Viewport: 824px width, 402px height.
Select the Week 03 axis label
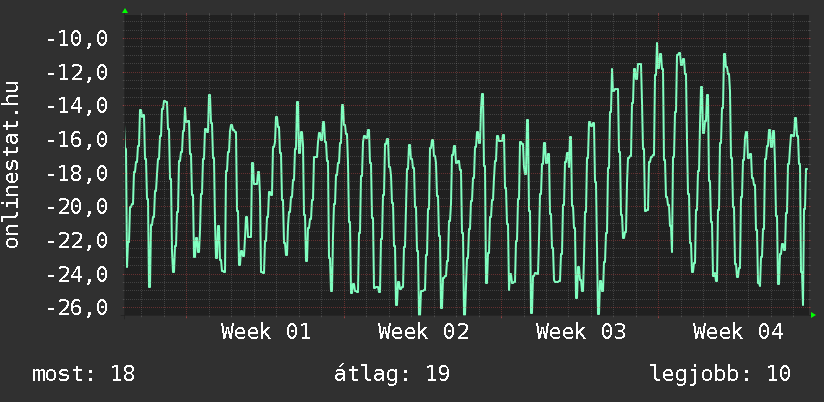point(581,332)
